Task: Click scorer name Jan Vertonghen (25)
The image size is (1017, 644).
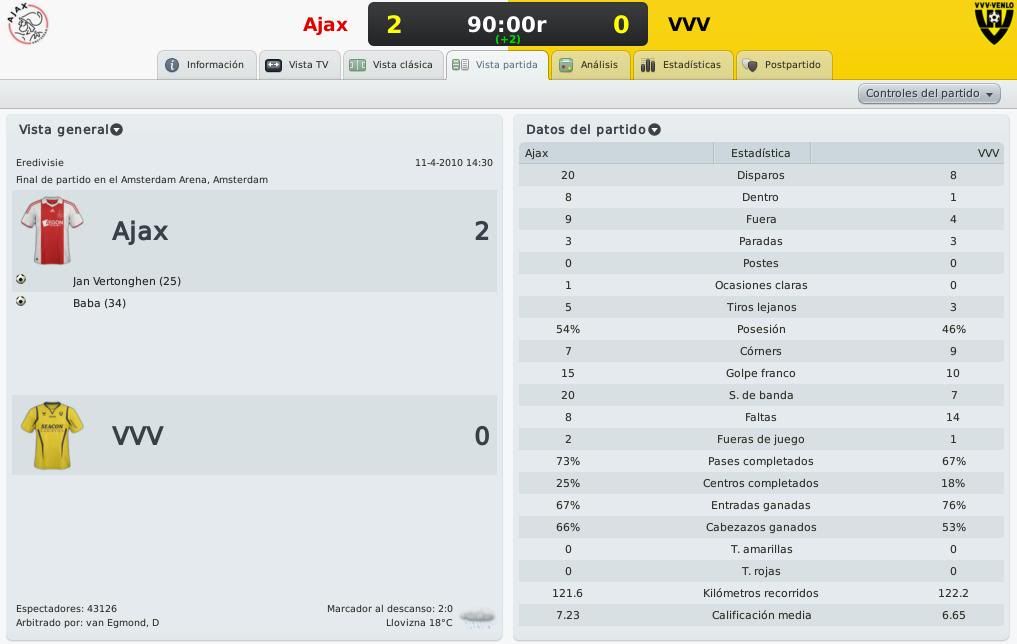Action: (127, 281)
